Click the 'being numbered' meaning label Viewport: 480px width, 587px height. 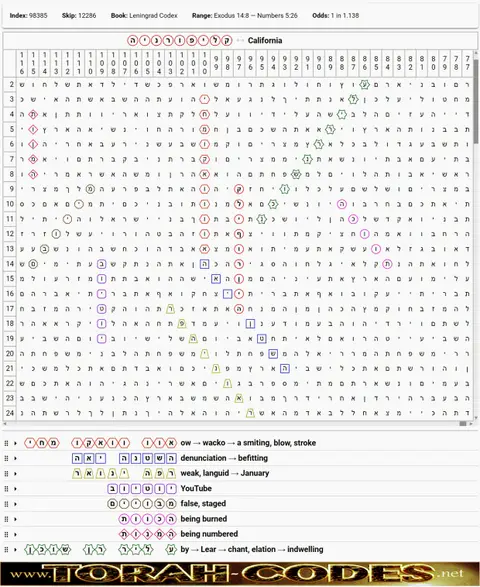coord(209,534)
